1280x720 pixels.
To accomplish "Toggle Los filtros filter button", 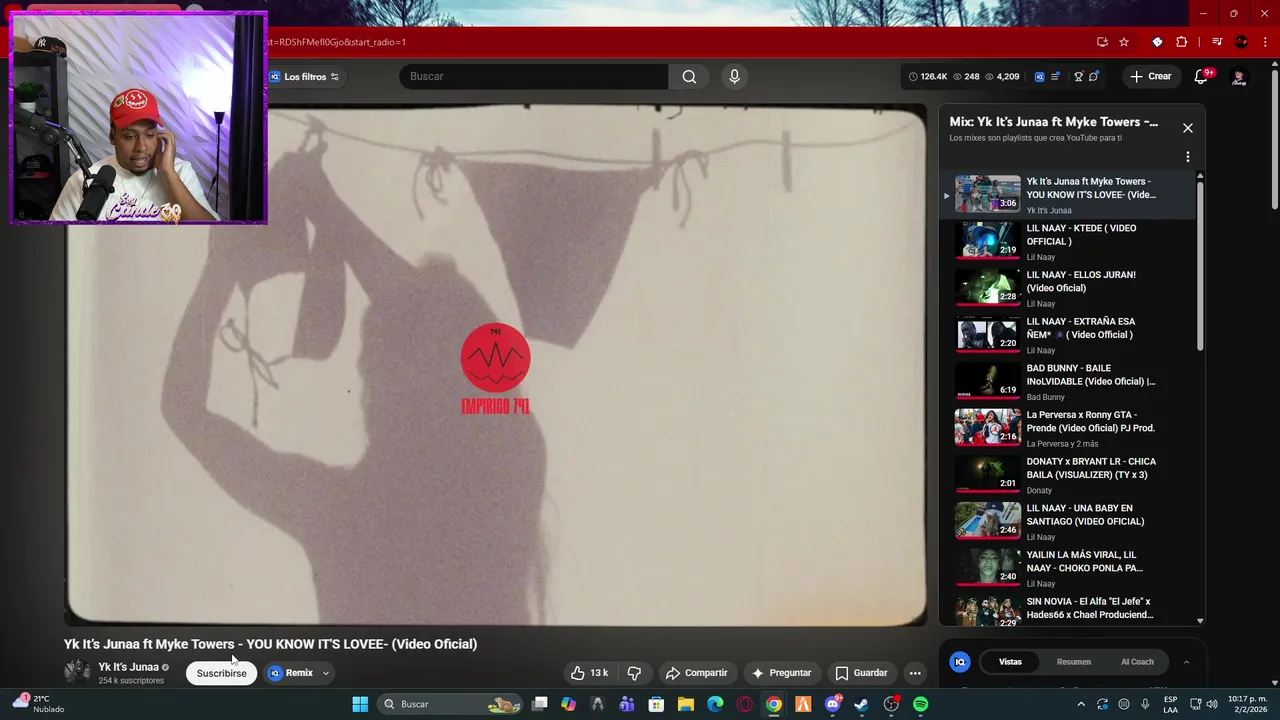I will (x=305, y=77).
